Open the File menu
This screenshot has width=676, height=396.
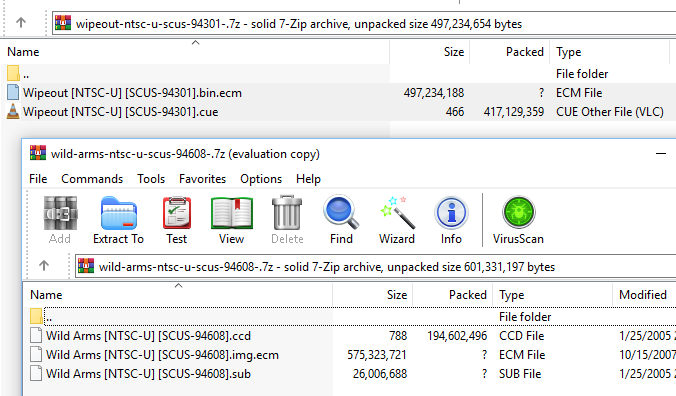tap(38, 179)
